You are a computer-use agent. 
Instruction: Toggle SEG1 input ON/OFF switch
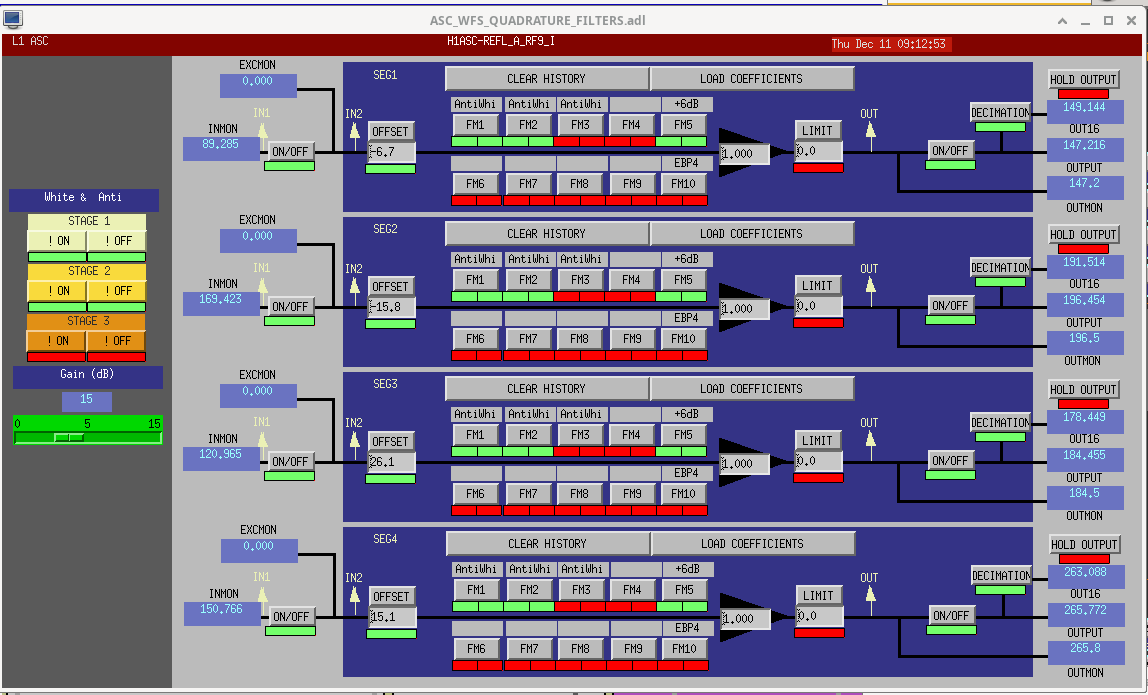click(x=290, y=151)
